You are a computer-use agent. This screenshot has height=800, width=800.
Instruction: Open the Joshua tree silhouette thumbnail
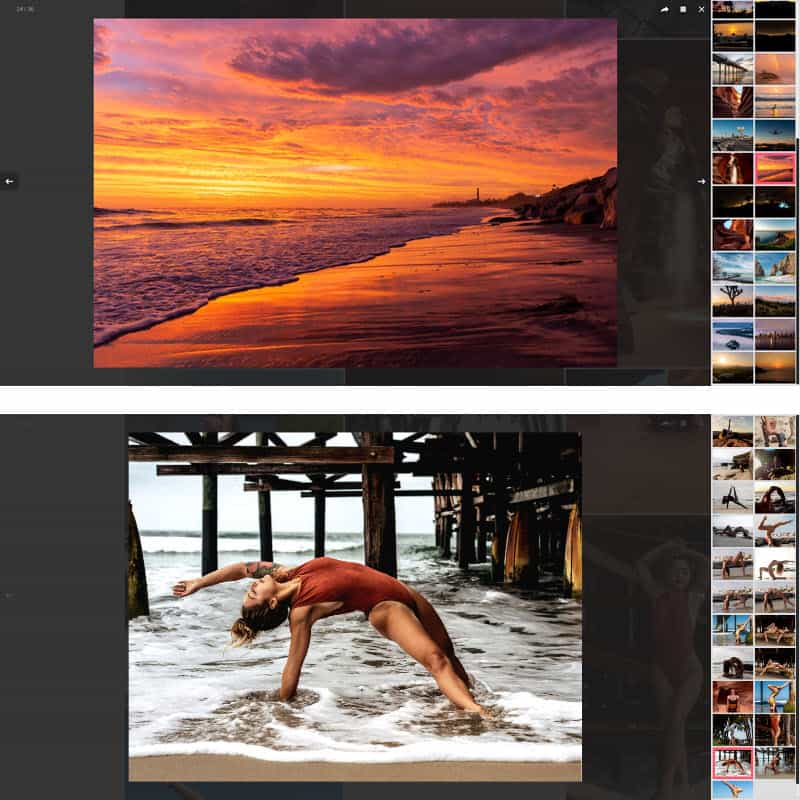tap(732, 300)
